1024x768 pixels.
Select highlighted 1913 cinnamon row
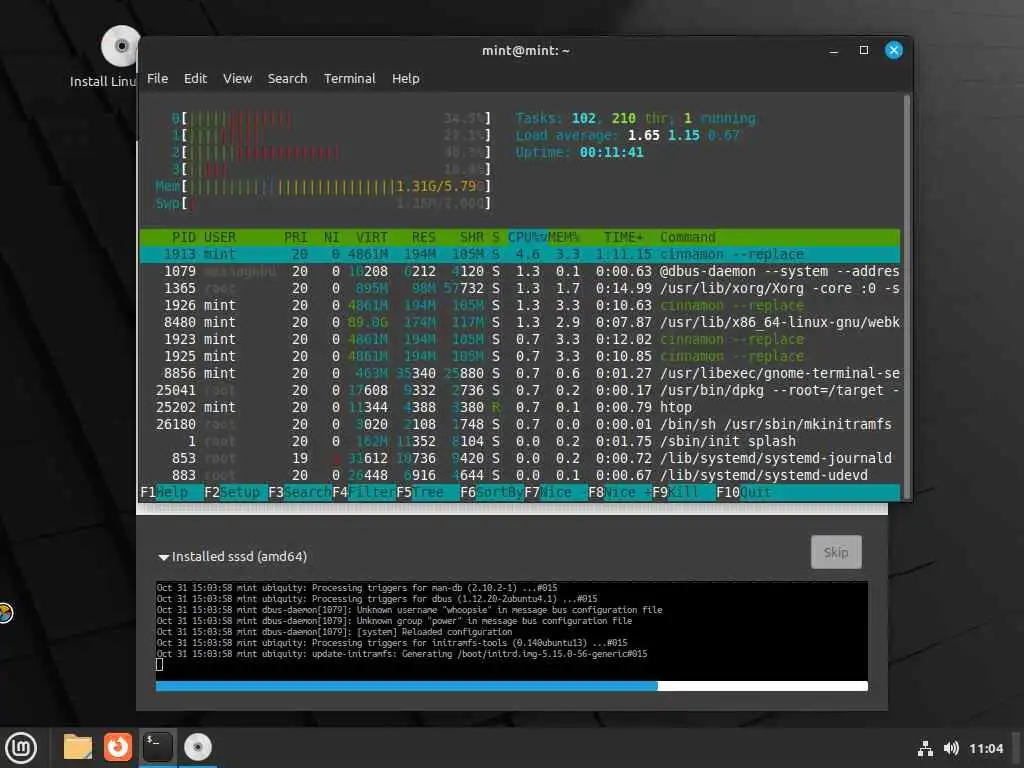519,254
